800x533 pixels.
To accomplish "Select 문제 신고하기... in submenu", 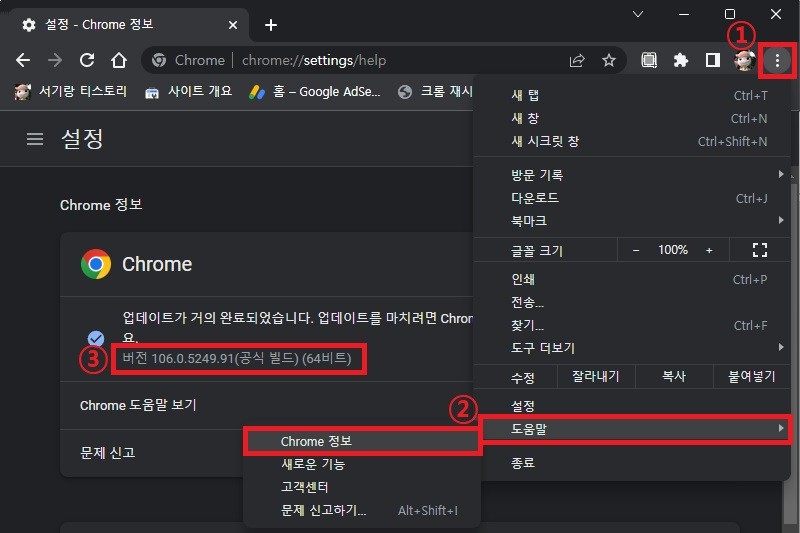I will (x=362, y=510).
